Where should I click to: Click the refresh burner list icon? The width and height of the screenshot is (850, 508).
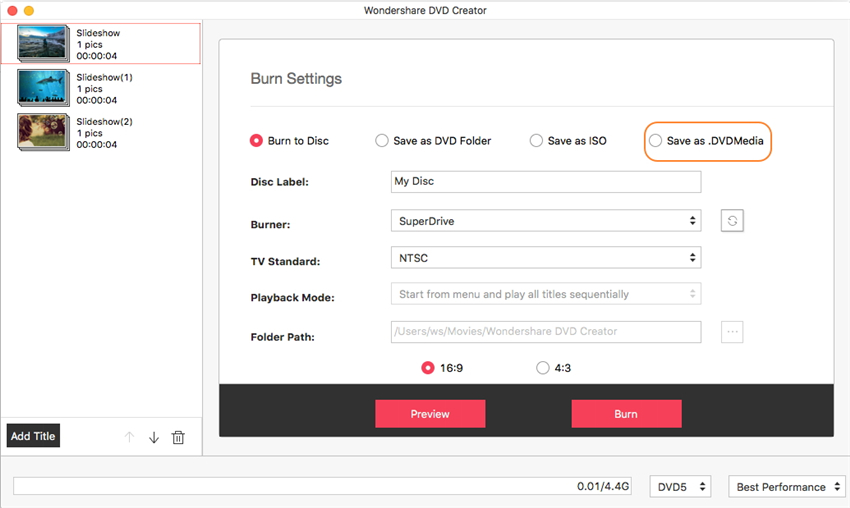[732, 221]
